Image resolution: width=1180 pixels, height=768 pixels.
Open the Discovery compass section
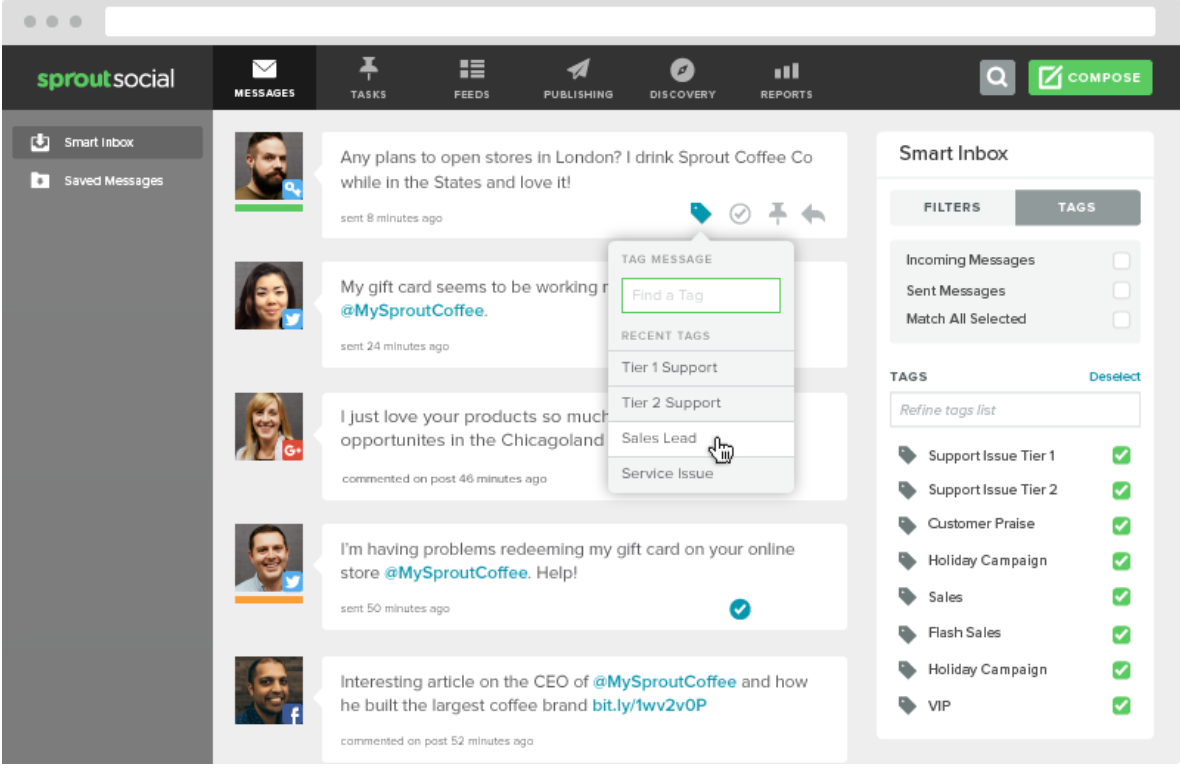pos(683,77)
